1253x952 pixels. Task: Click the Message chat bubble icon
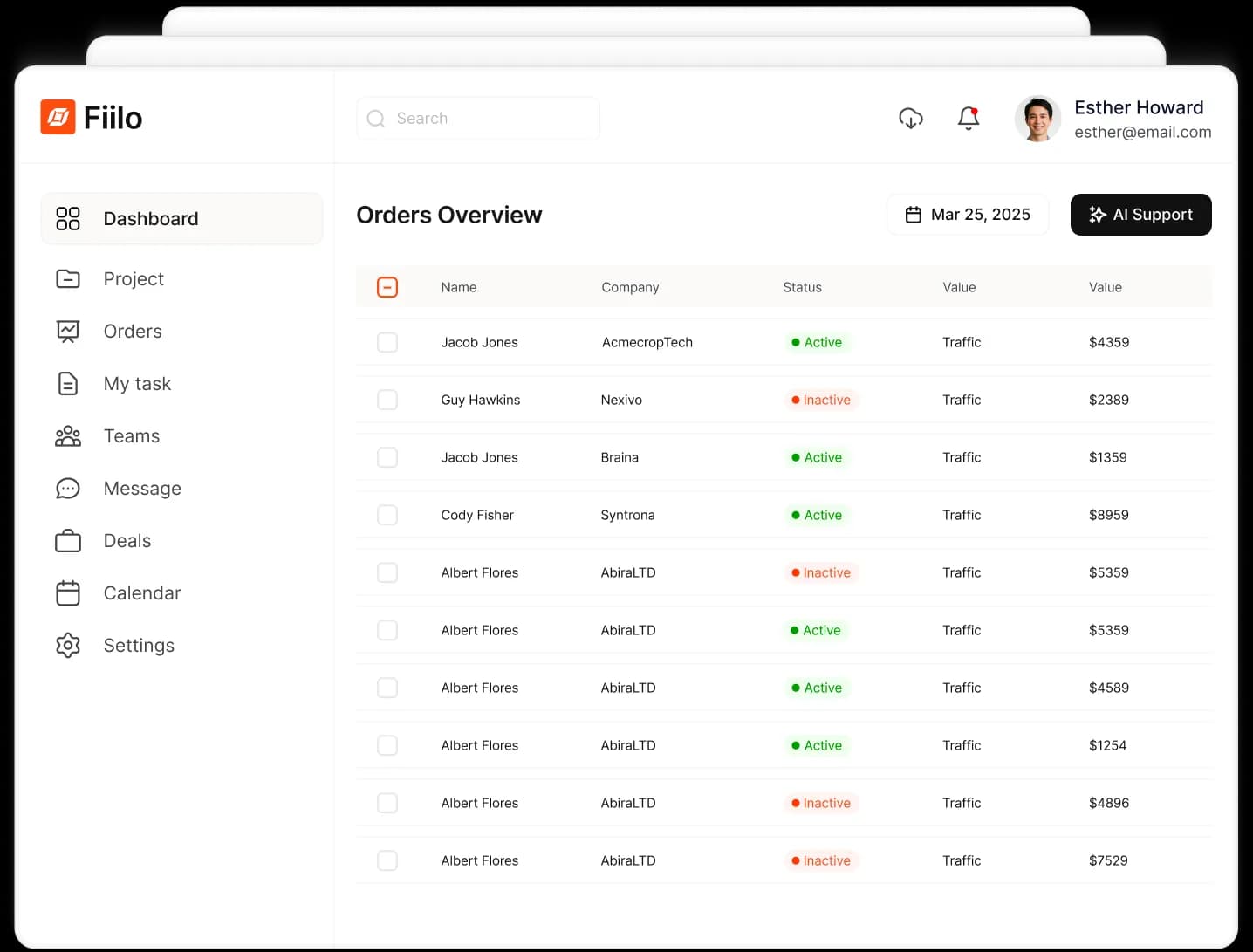tap(68, 488)
